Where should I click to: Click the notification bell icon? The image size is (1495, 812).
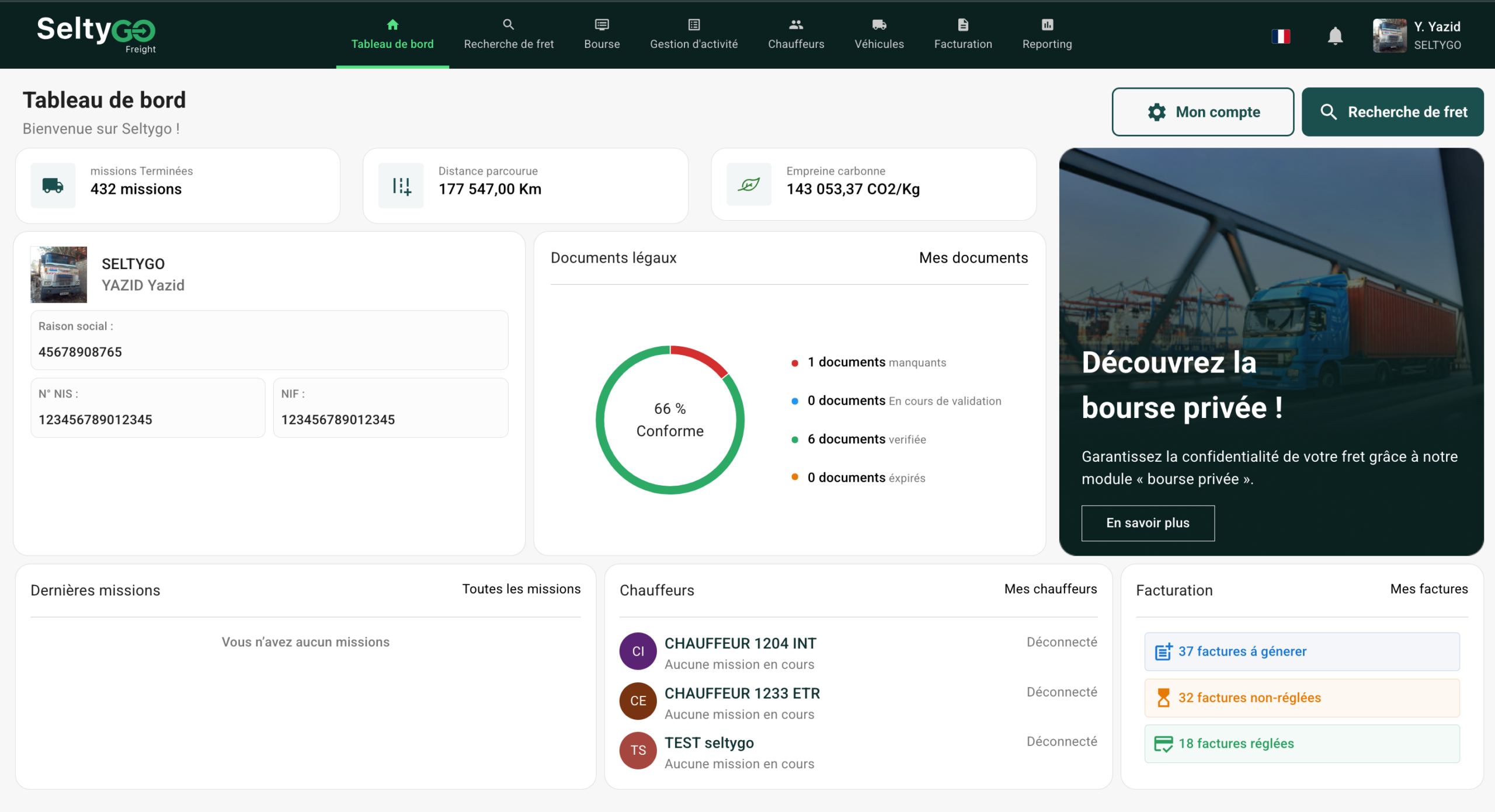click(x=1335, y=36)
